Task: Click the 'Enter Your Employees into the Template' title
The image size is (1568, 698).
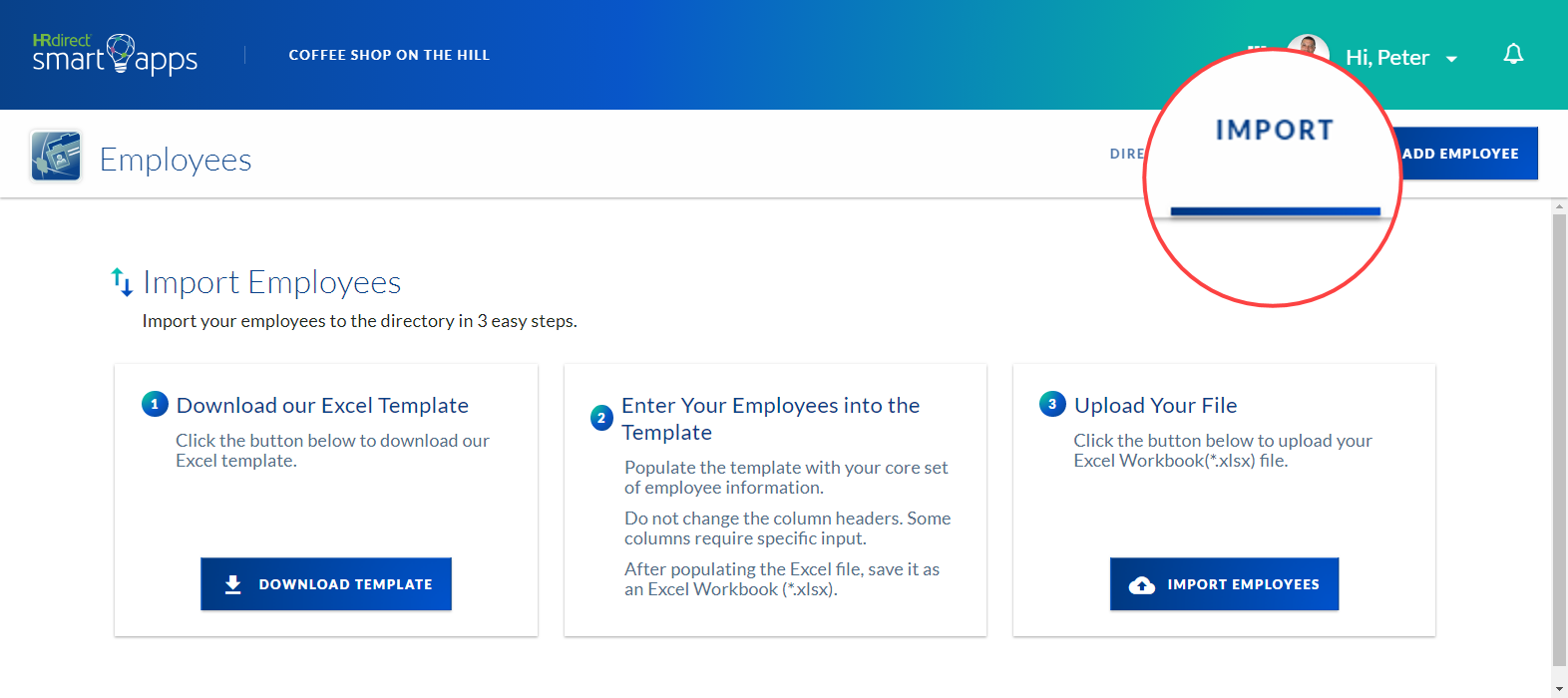Action: [x=771, y=419]
